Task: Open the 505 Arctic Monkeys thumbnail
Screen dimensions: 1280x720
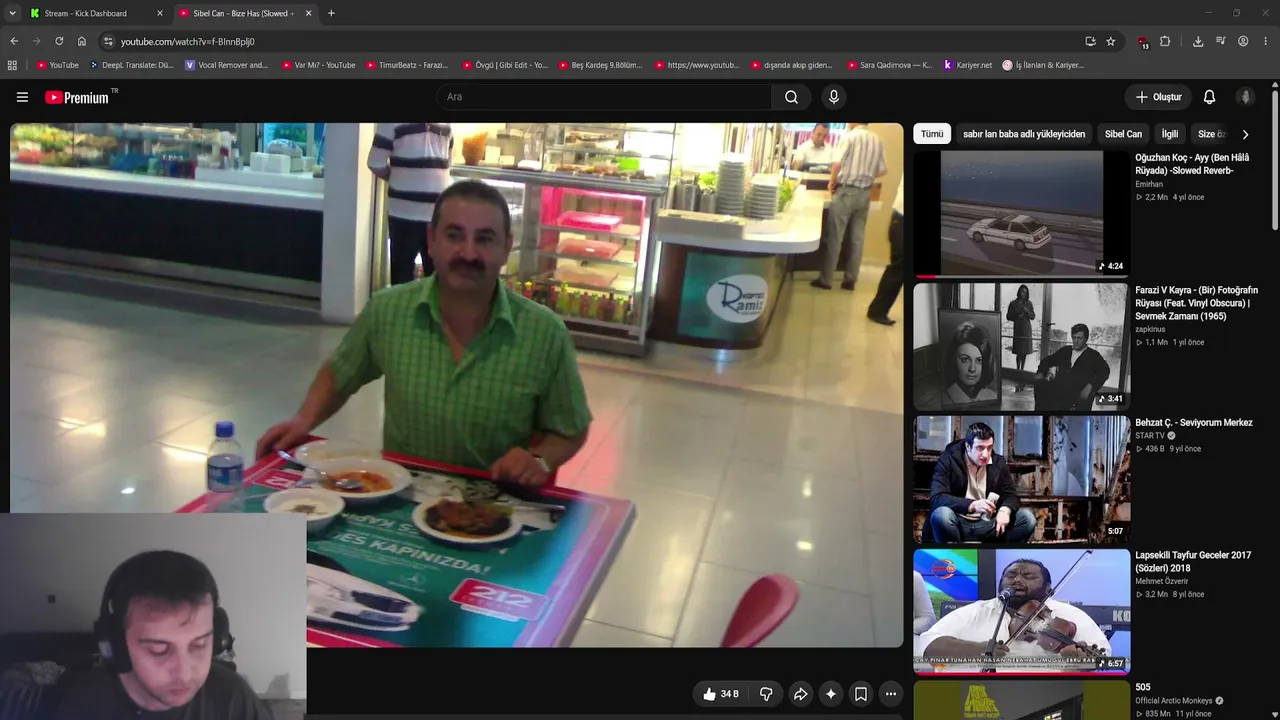Action: coord(1021,700)
